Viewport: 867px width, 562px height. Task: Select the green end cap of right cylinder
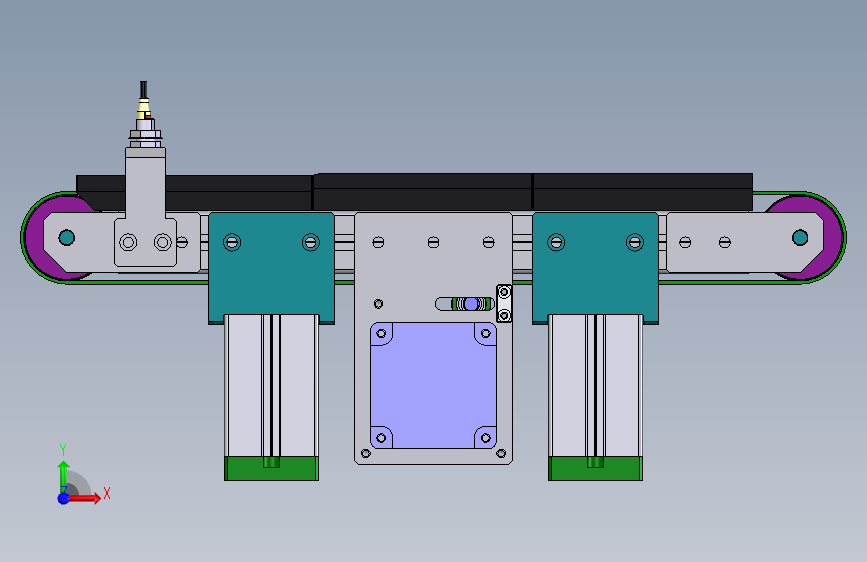tap(596, 469)
